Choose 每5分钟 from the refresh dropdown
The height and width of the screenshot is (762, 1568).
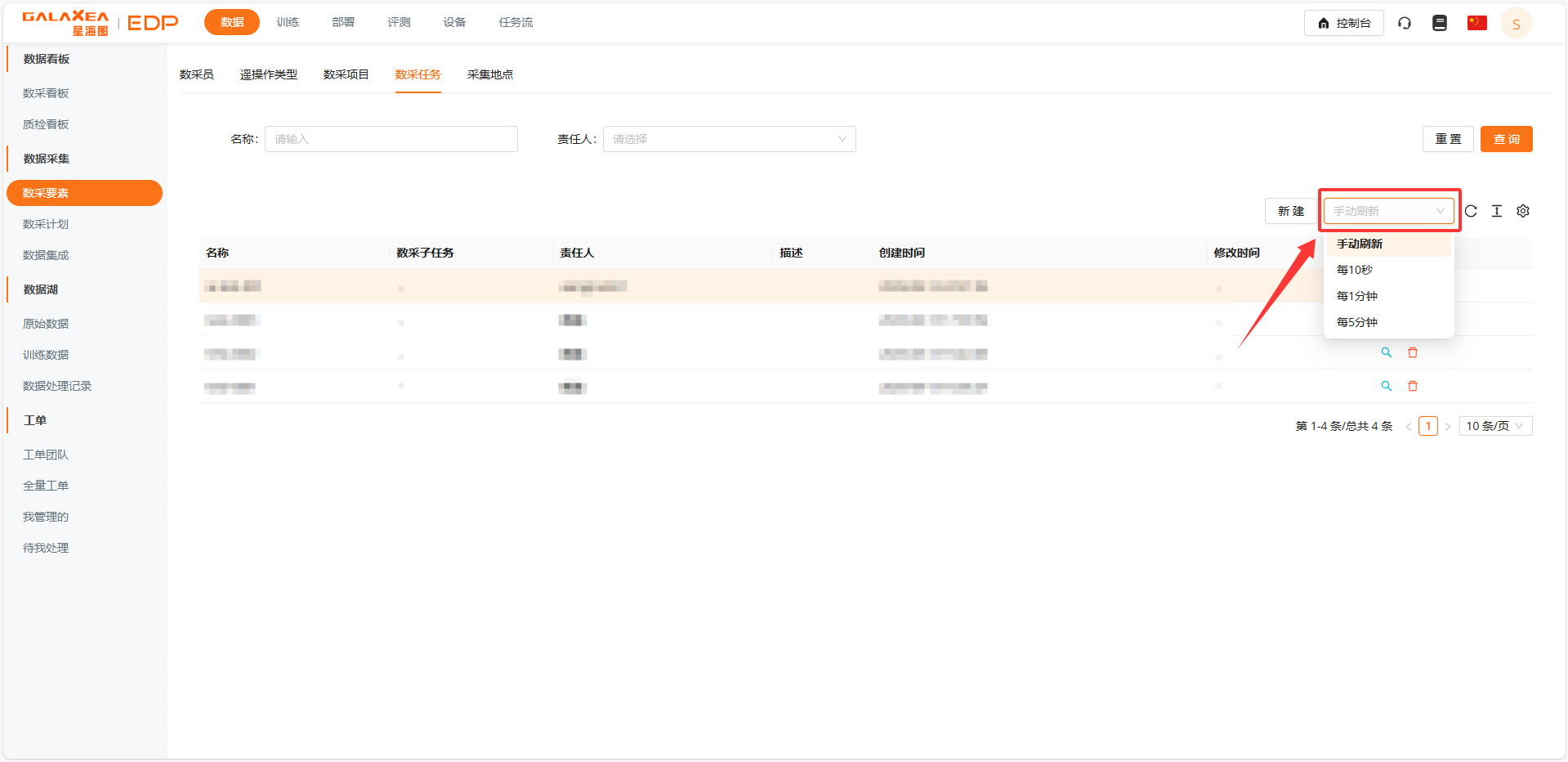click(x=1357, y=322)
